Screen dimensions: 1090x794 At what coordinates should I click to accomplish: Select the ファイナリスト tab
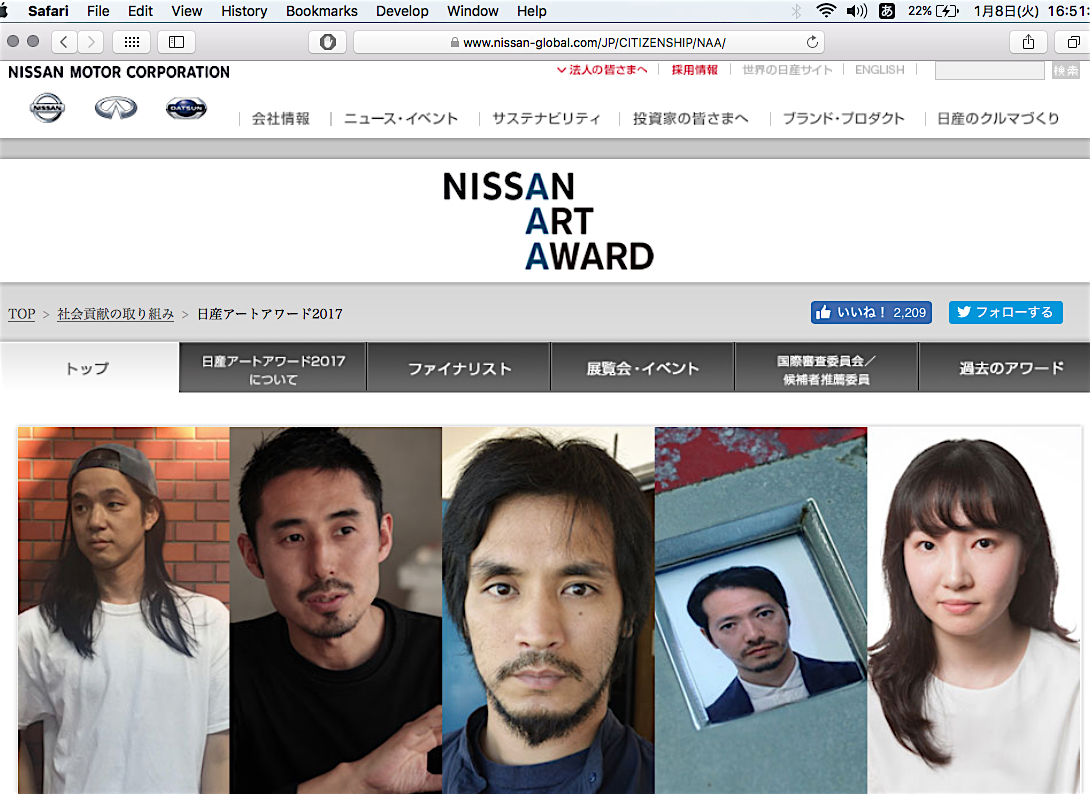click(x=459, y=367)
